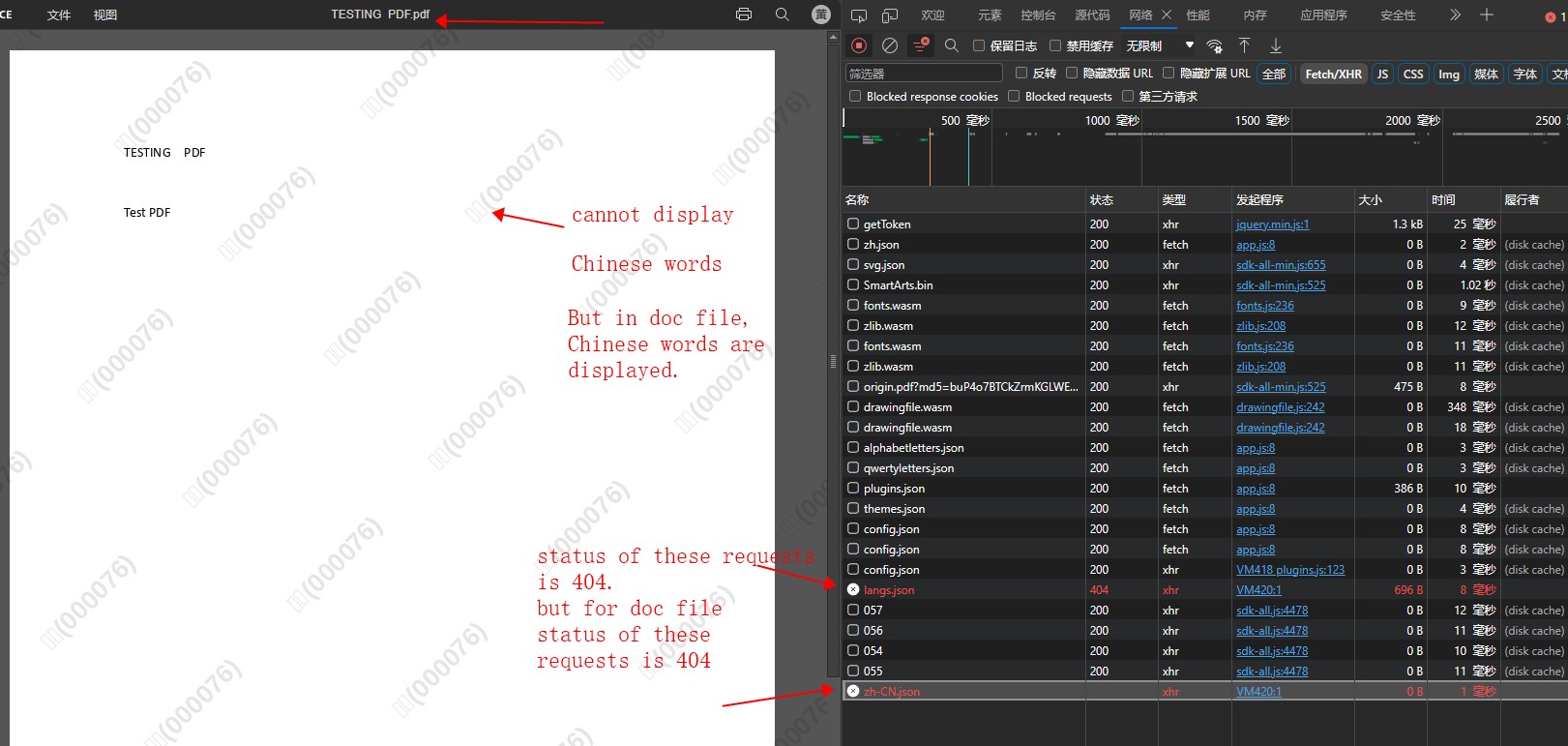
Task: Activate the inspect element picker icon
Action: pyautogui.click(x=859, y=15)
